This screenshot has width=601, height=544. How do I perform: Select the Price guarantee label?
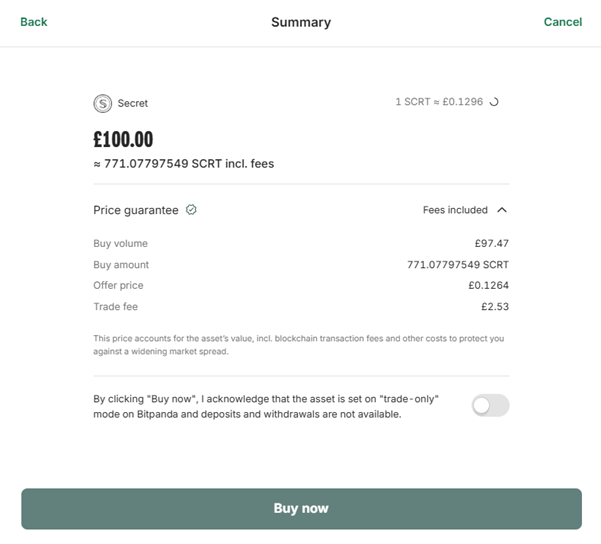click(x=136, y=210)
